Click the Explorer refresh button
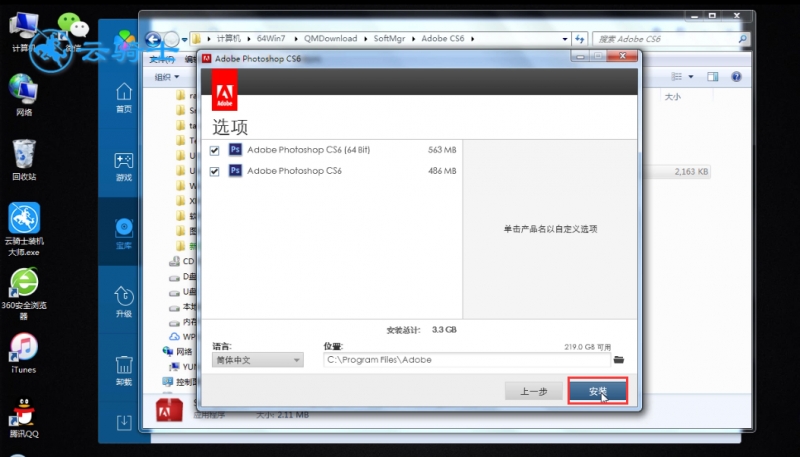 580,39
